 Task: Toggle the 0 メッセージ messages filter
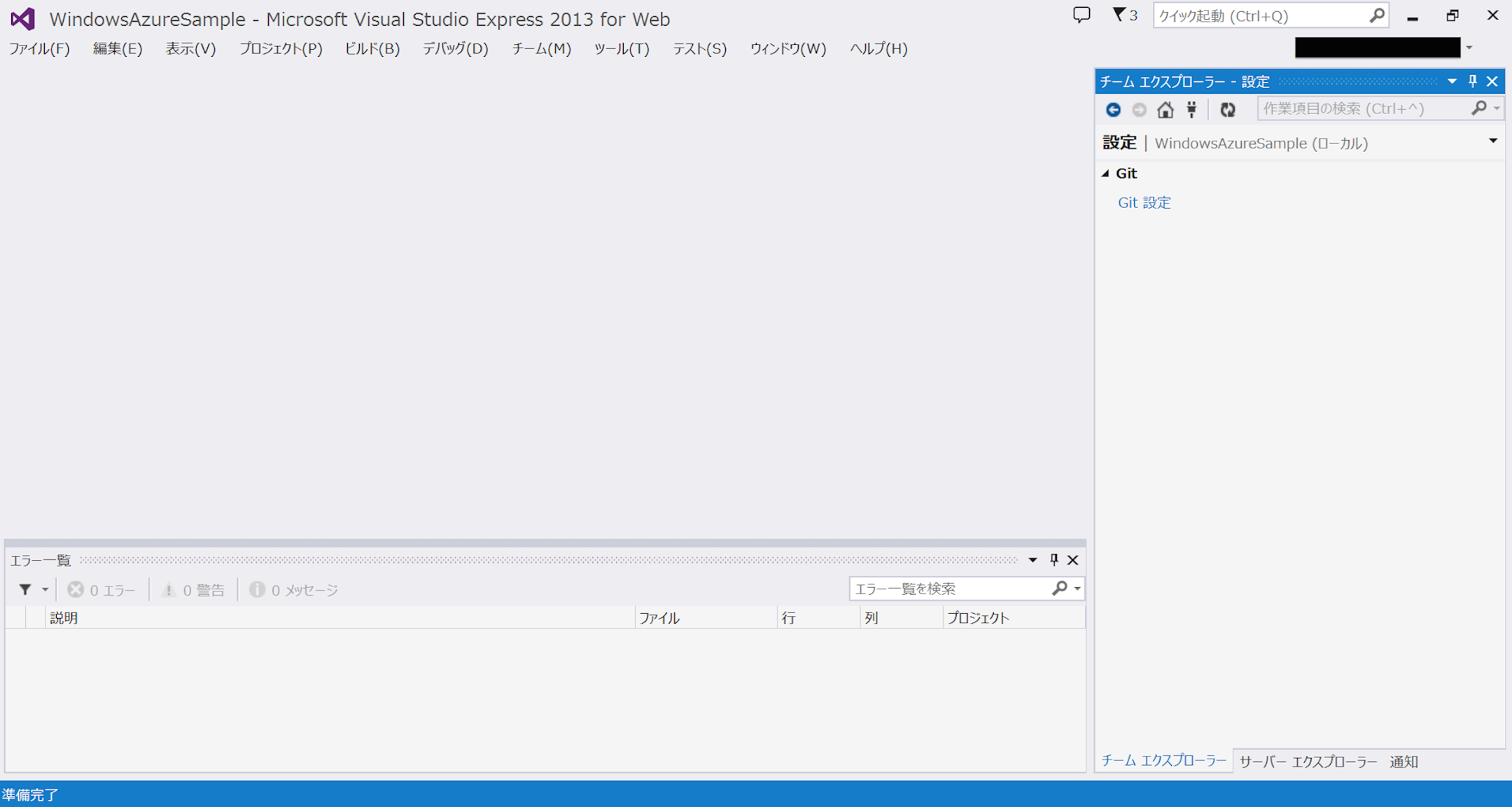click(294, 590)
